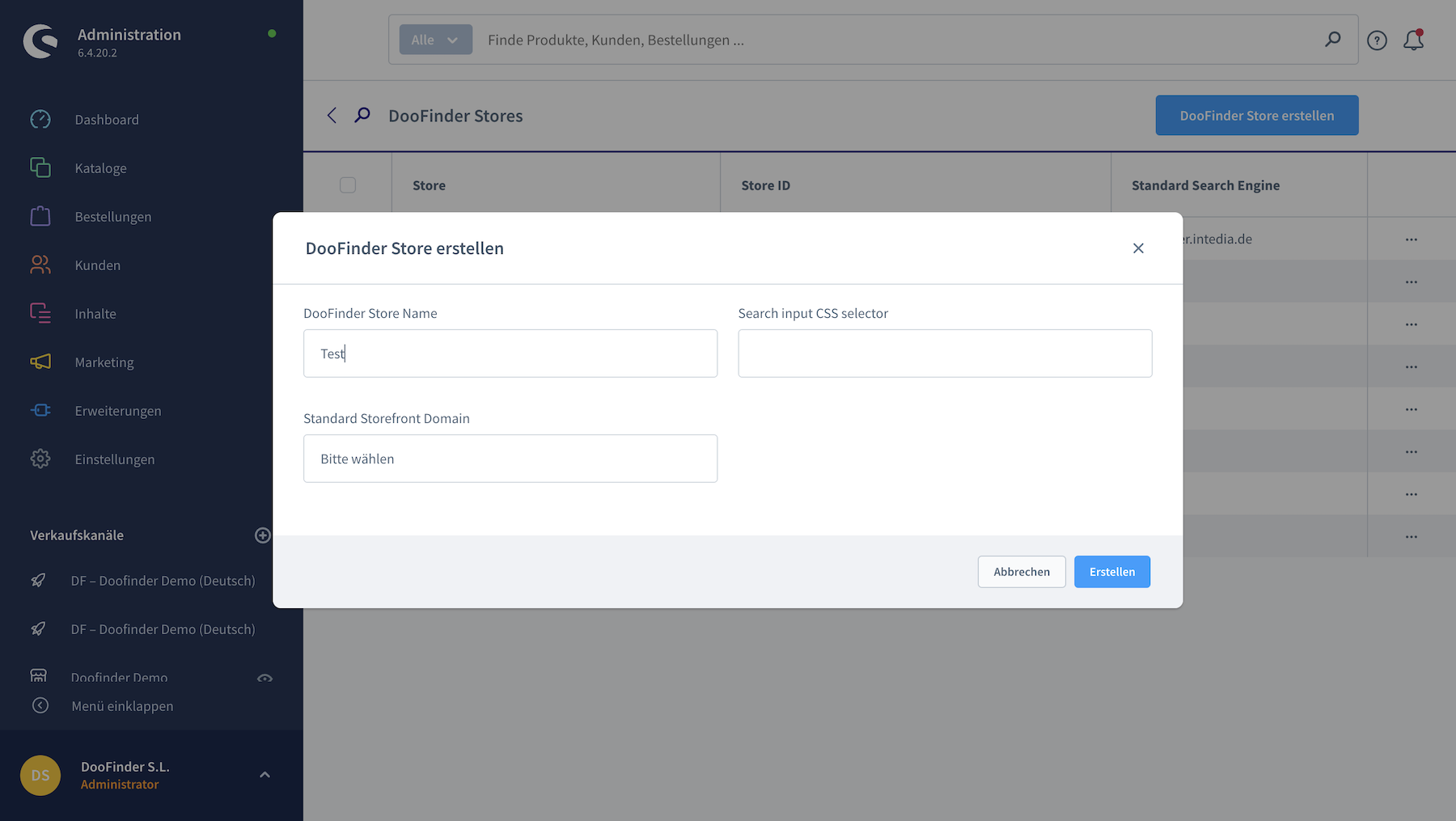The width and height of the screenshot is (1456, 821).
Task: Open the help question mark icon
Action: 1377,40
